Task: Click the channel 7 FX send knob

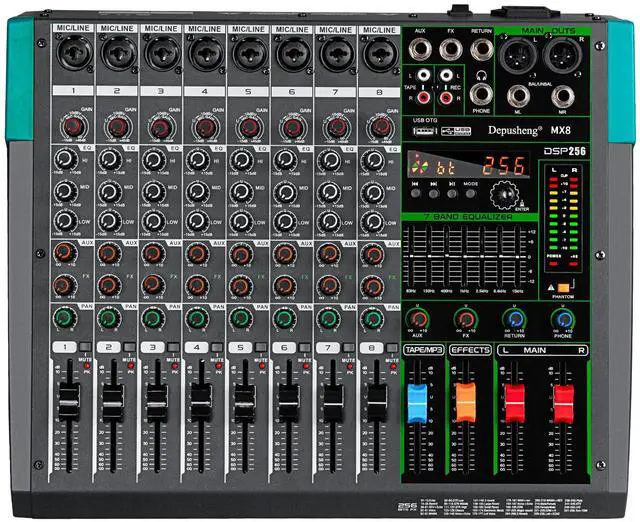Action: [x=329, y=285]
